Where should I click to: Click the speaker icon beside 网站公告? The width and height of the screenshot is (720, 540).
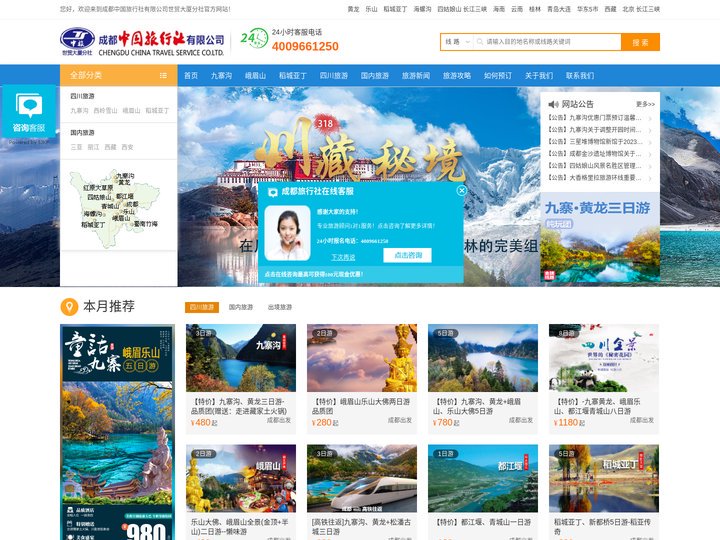[553, 104]
